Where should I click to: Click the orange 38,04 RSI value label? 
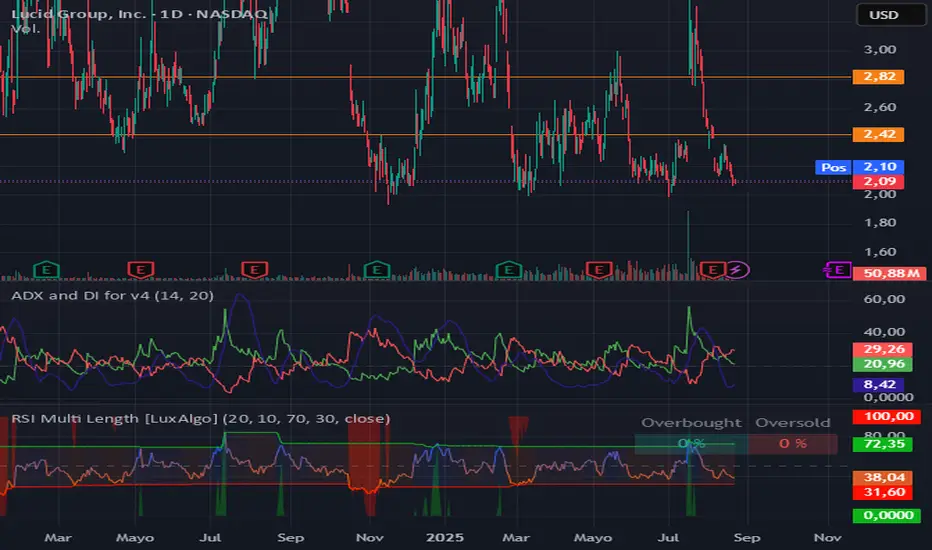883,477
